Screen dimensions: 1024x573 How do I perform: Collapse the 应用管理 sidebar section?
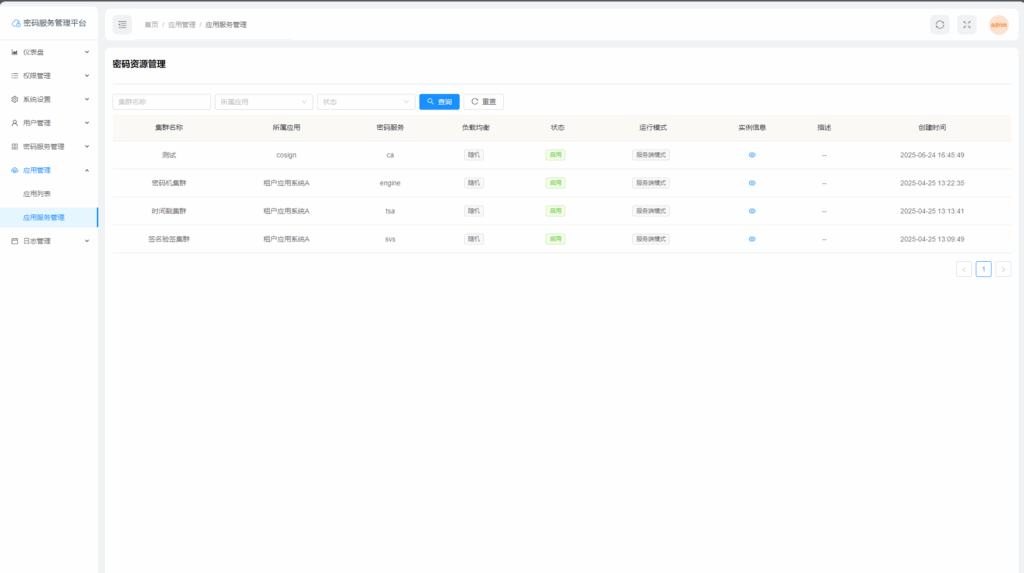pyautogui.click(x=49, y=170)
